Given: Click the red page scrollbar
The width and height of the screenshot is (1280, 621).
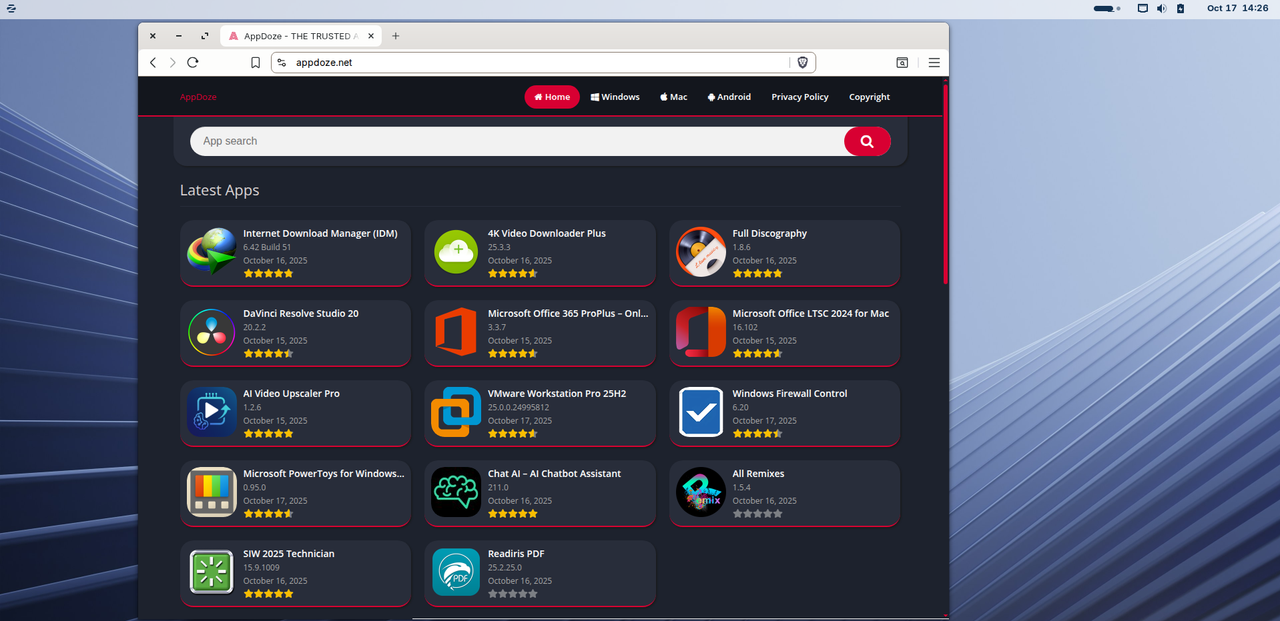Looking at the screenshot, I should pos(945,185).
